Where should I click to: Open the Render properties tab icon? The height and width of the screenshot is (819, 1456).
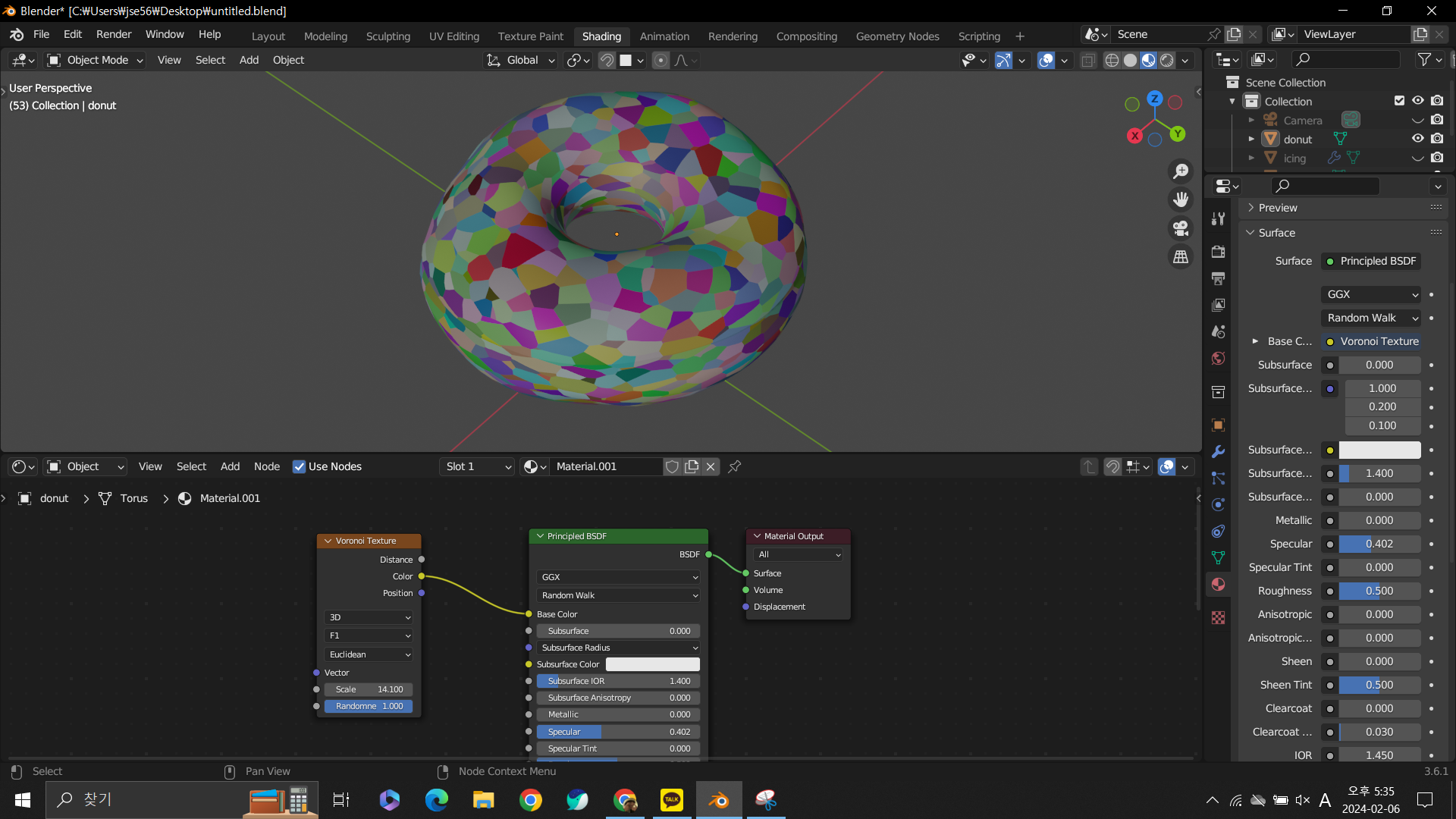(x=1218, y=252)
